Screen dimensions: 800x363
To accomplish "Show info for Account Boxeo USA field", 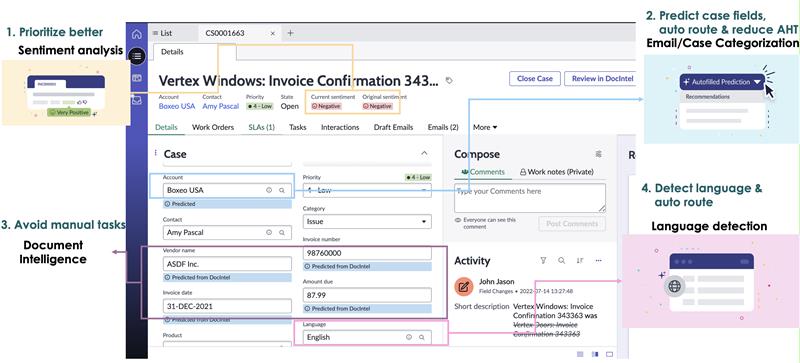I will pyautogui.click(x=268, y=190).
